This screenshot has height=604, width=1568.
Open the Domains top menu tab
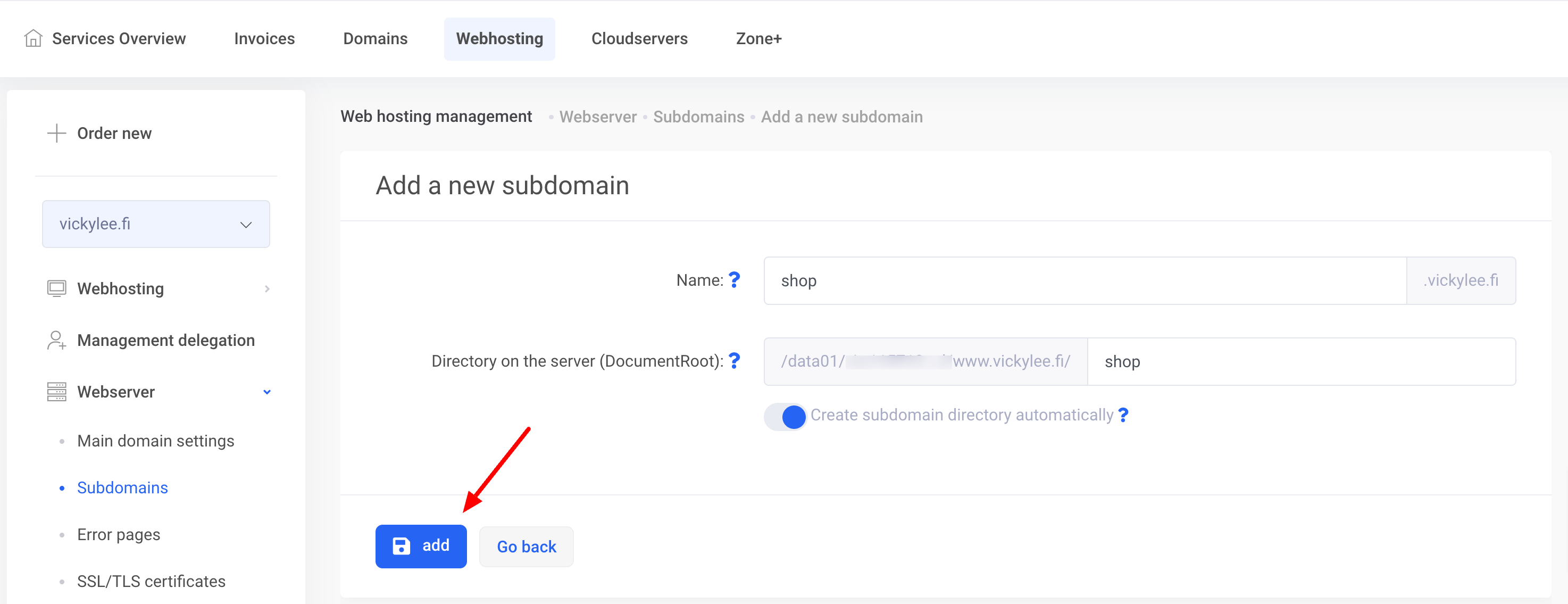[375, 38]
